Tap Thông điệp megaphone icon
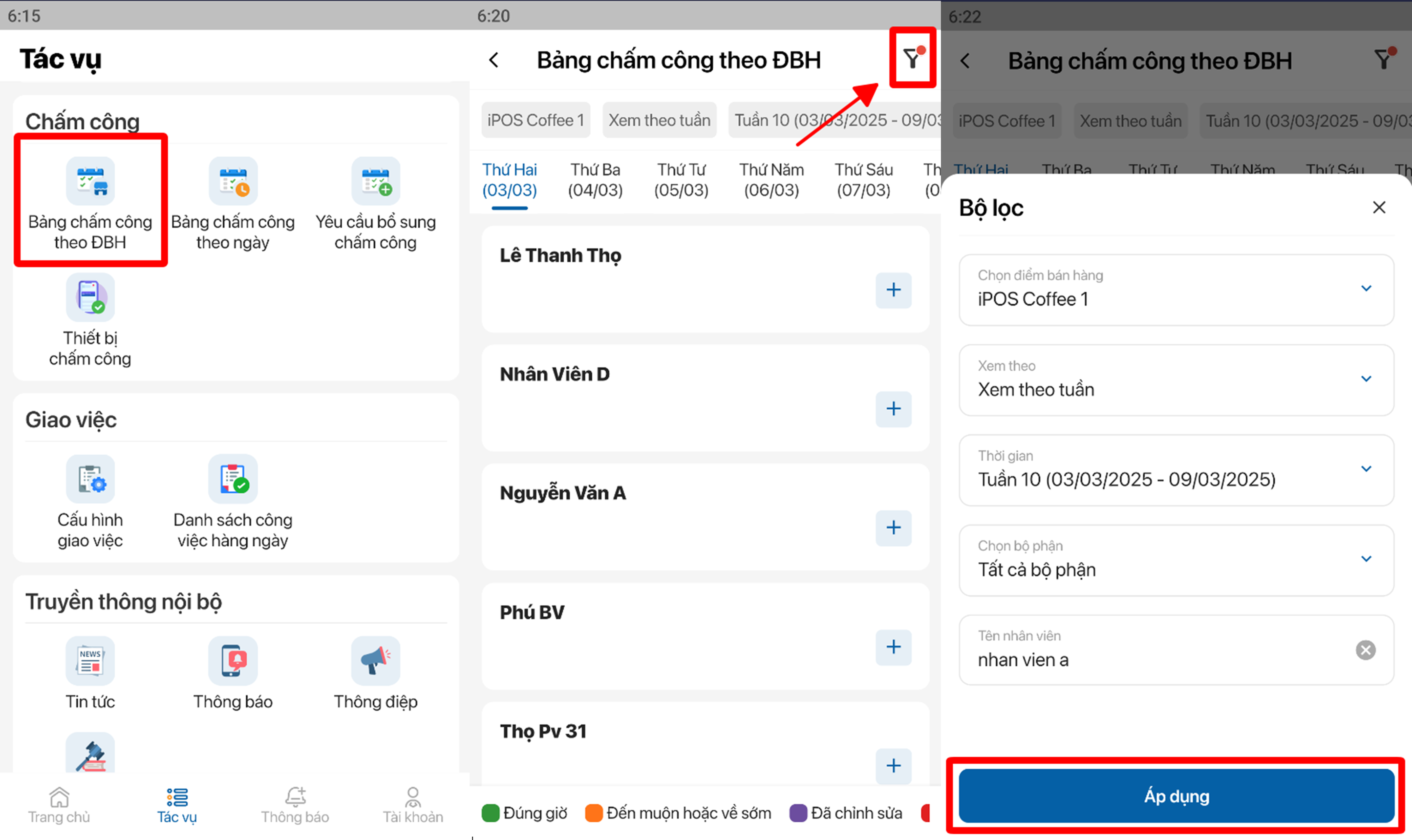The height and width of the screenshot is (840, 1412). tap(375, 660)
